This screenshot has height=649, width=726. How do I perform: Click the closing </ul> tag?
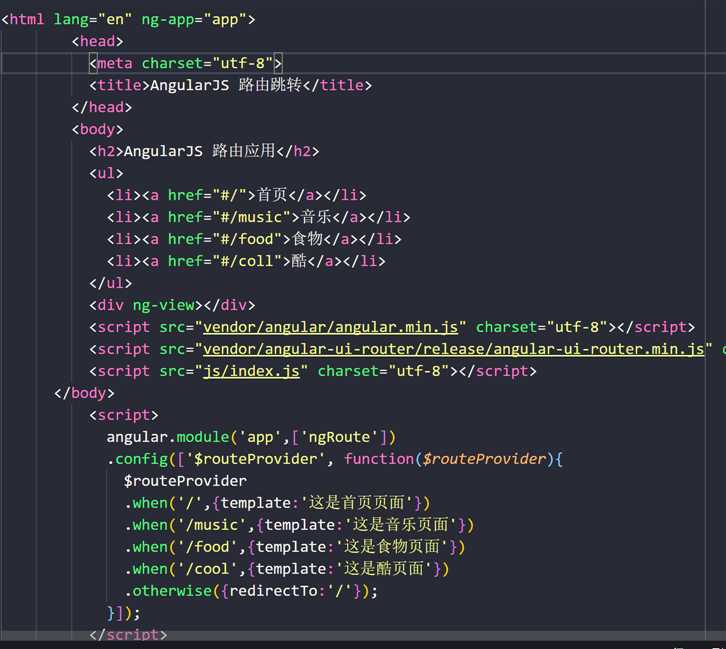point(111,283)
